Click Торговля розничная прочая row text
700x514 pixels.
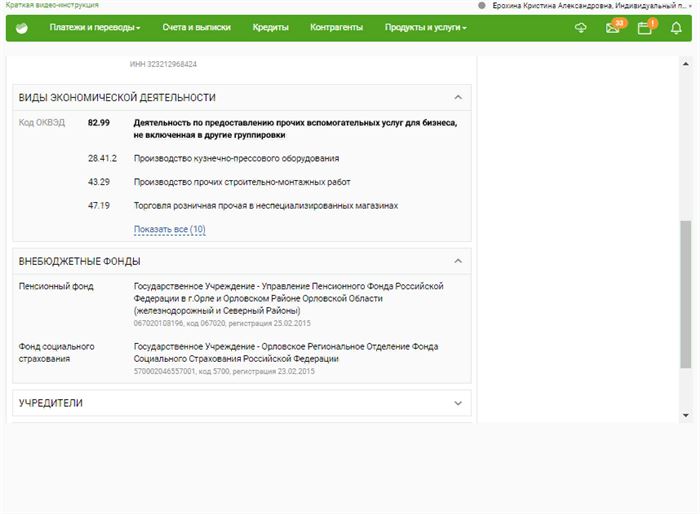pos(266,206)
